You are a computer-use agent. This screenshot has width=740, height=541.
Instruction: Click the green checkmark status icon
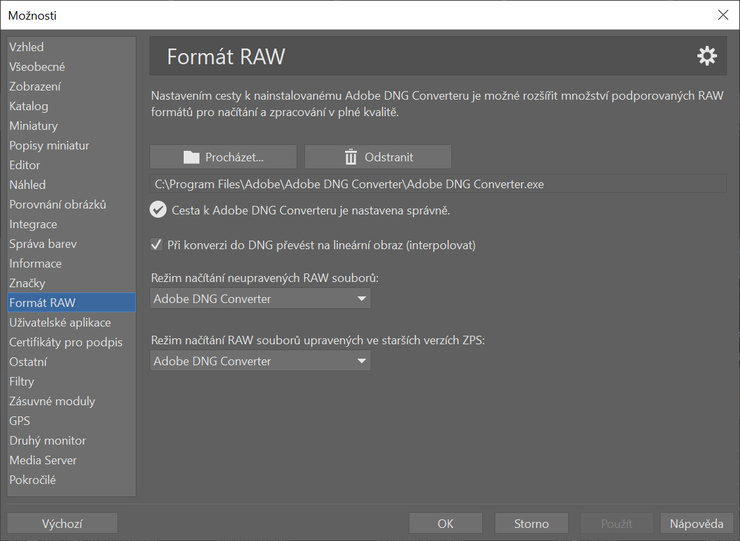pos(158,210)
